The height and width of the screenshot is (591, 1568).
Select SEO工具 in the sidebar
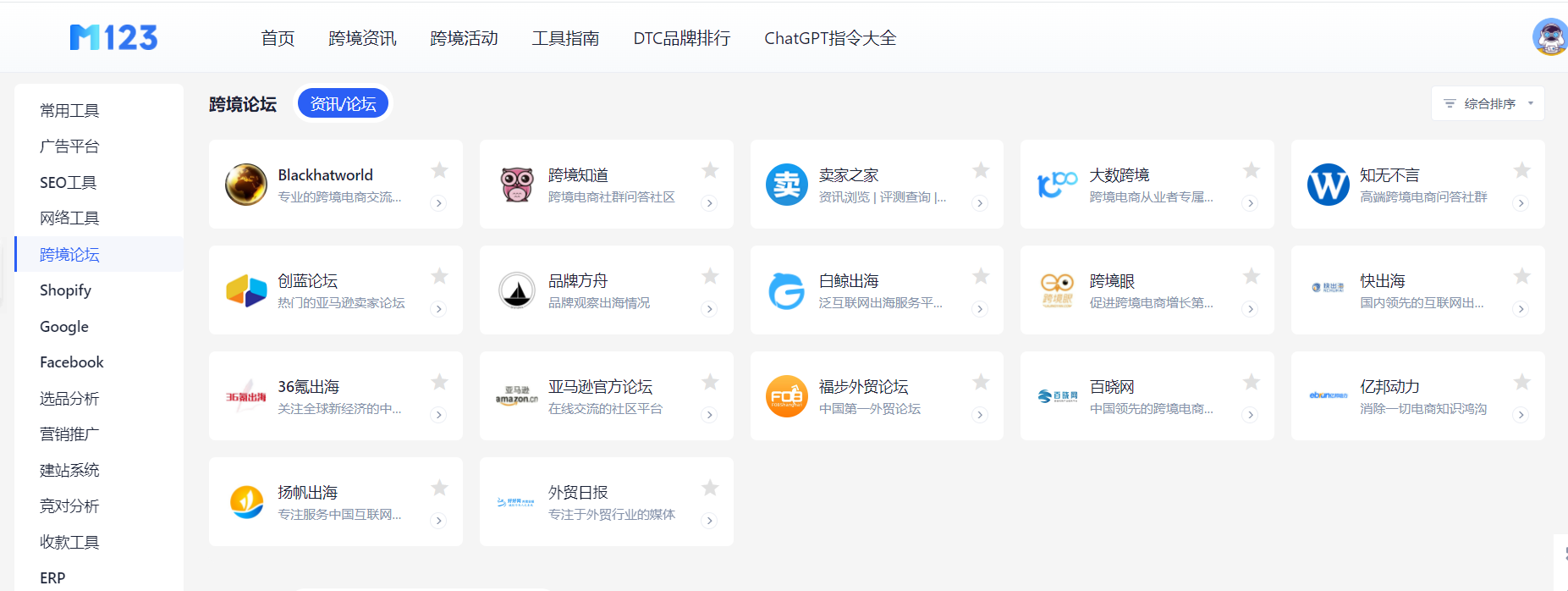point(68,183)
